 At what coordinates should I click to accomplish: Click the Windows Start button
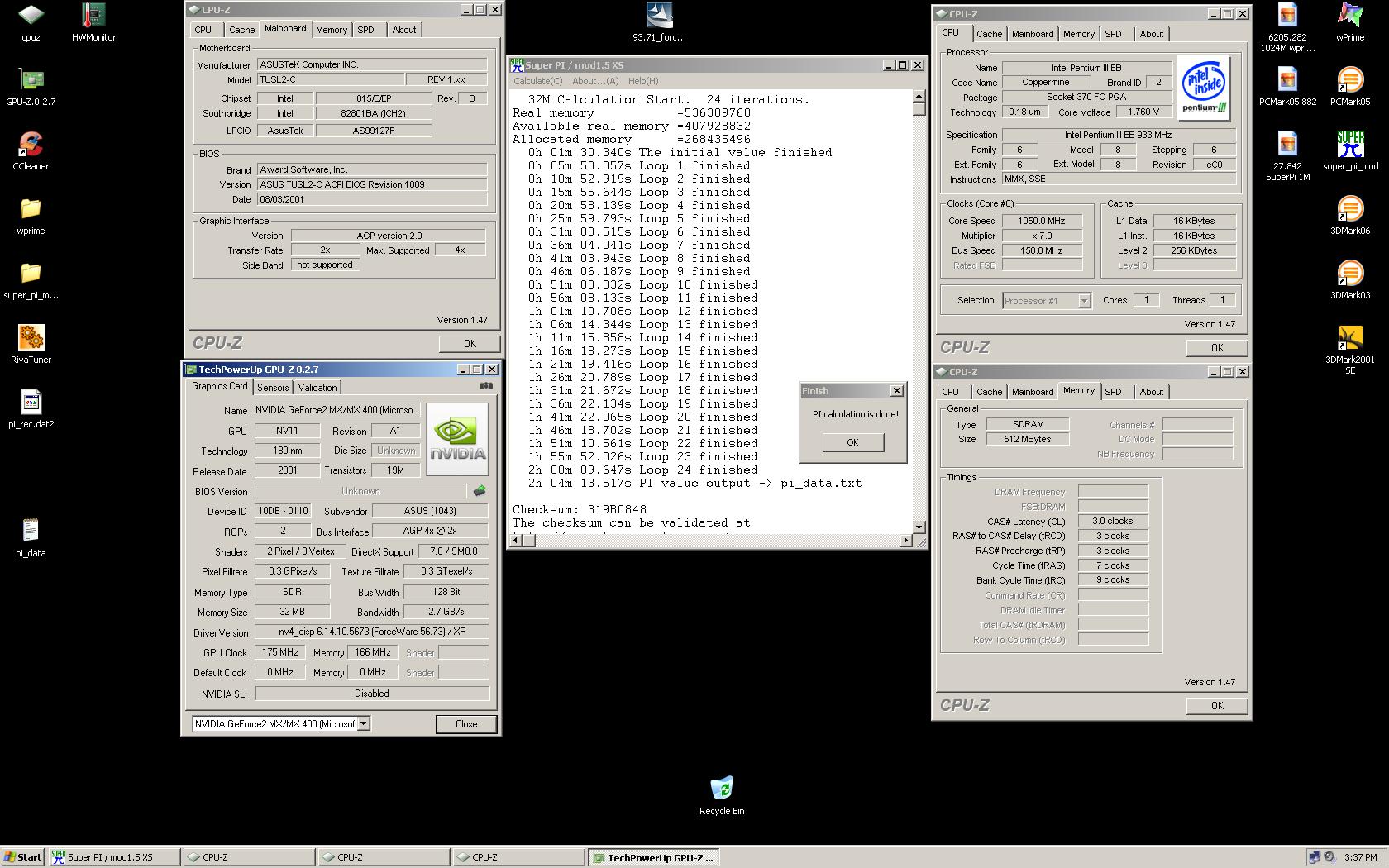pyautogui.click(x=23, y=857)
